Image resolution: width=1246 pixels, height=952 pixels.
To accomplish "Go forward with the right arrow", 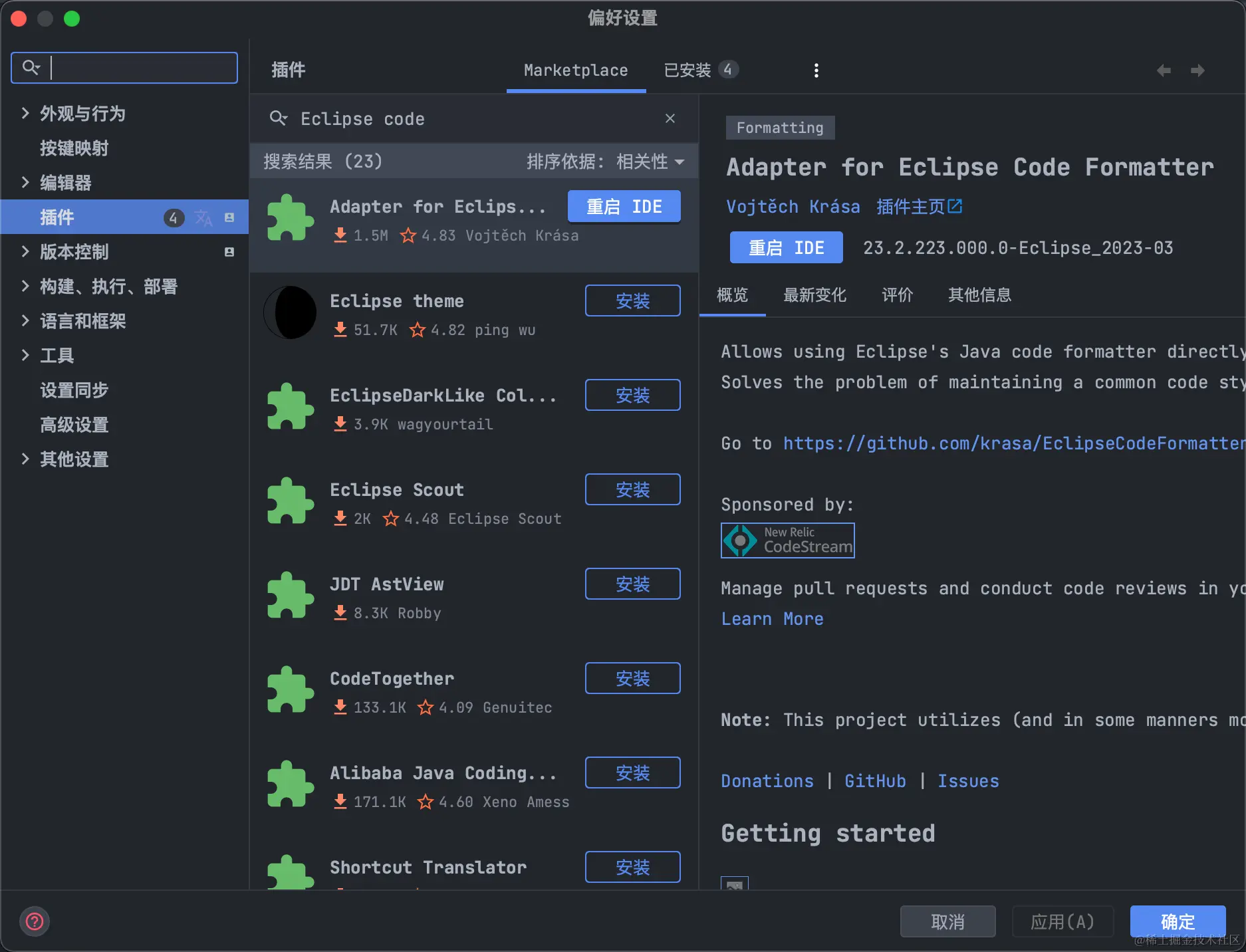I will (1197, 70).
